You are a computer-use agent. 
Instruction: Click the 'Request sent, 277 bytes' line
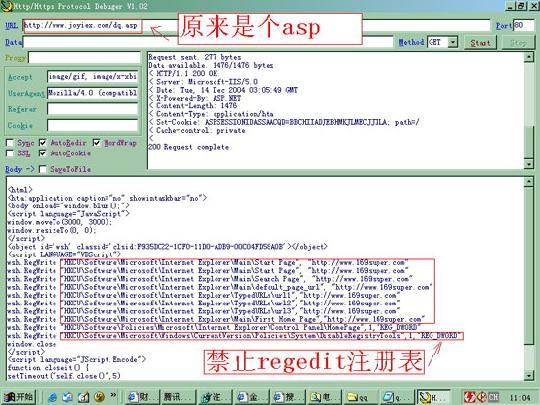[195, 57]
